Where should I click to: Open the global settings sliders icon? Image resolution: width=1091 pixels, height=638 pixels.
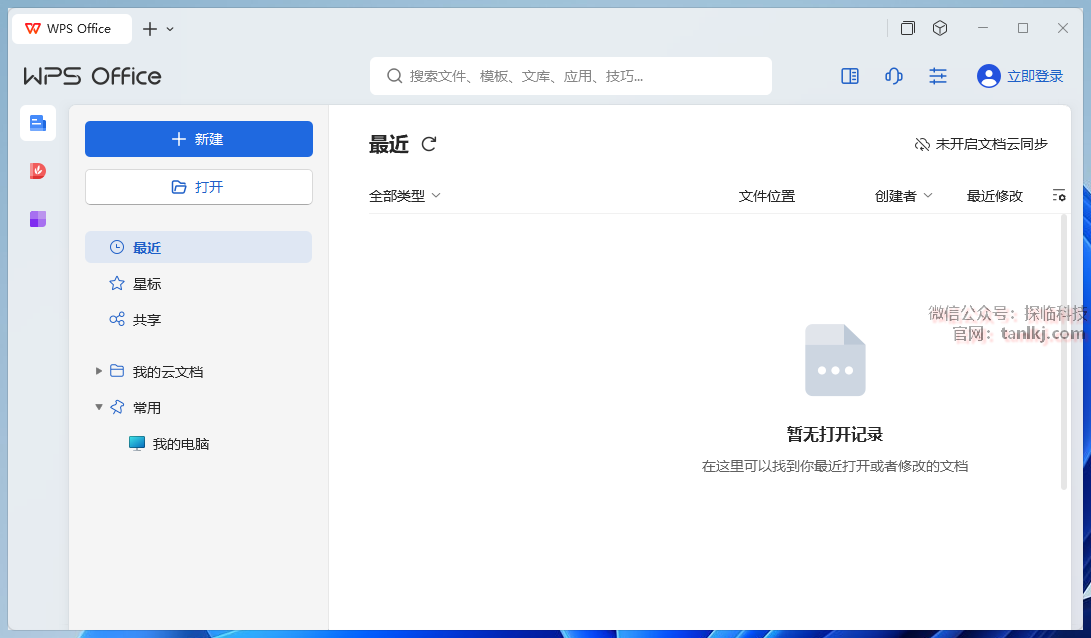coord(938,76)
